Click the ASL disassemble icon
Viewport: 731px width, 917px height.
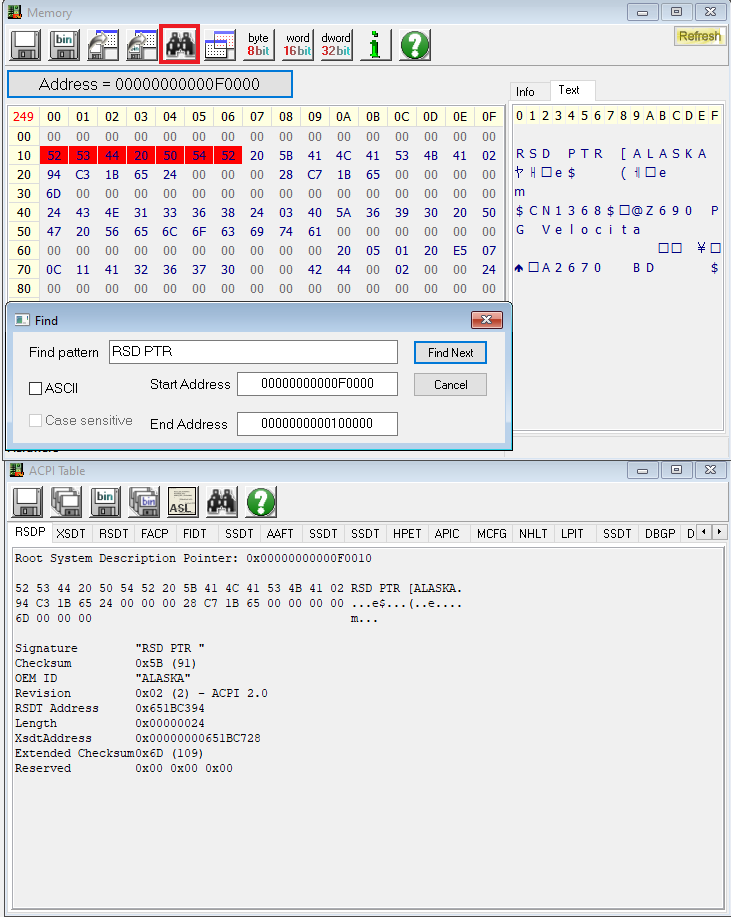pos(182,502)
